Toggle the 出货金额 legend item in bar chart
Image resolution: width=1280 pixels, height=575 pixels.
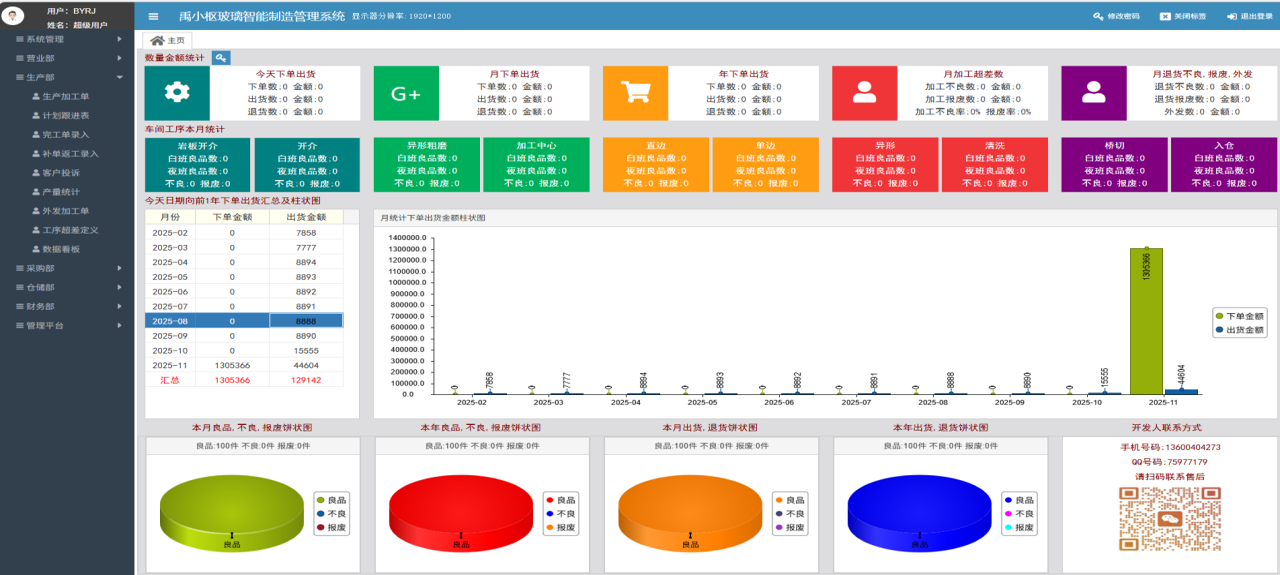coord(1238,329)
